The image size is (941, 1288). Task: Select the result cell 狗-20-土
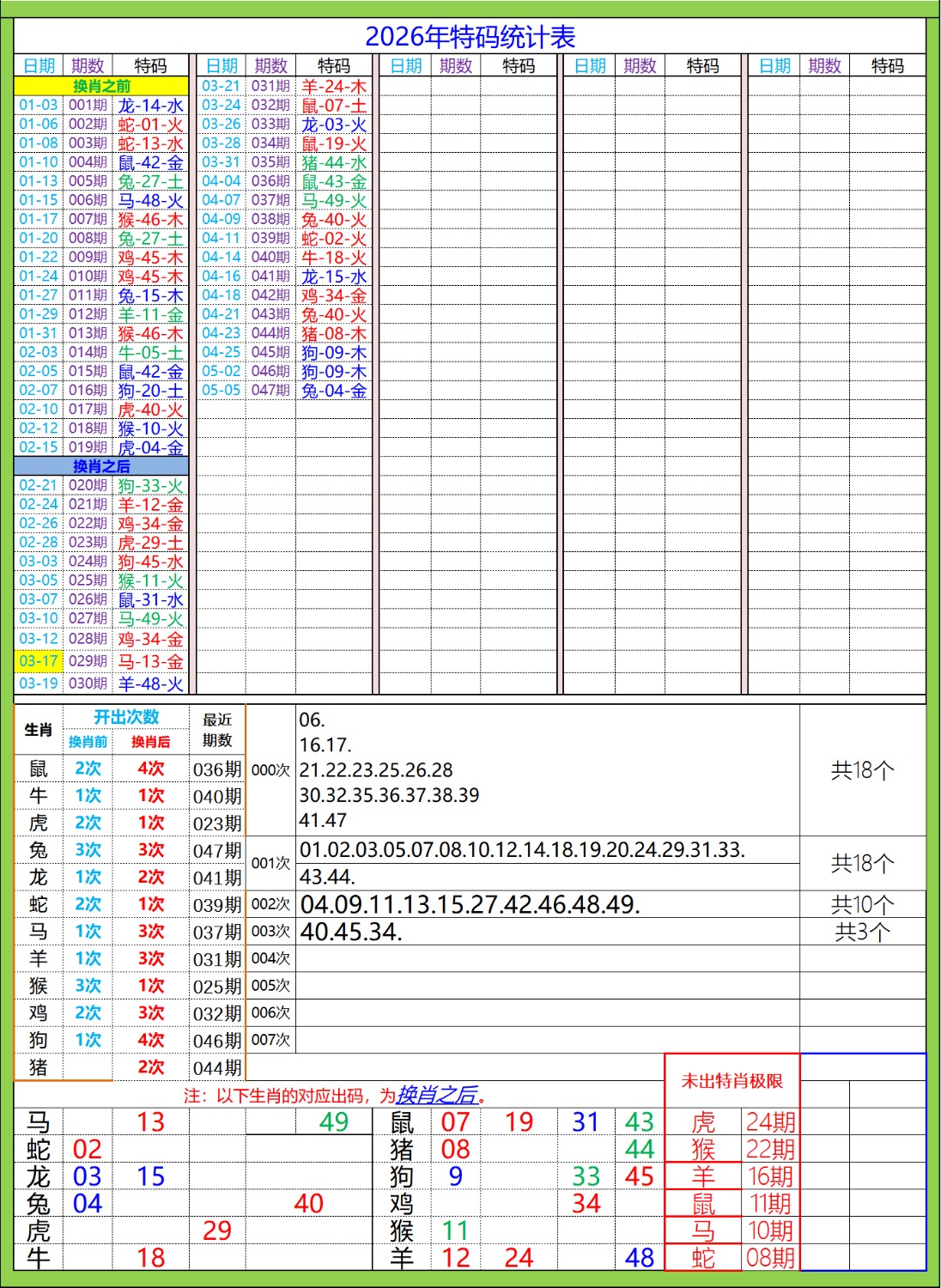150,390
